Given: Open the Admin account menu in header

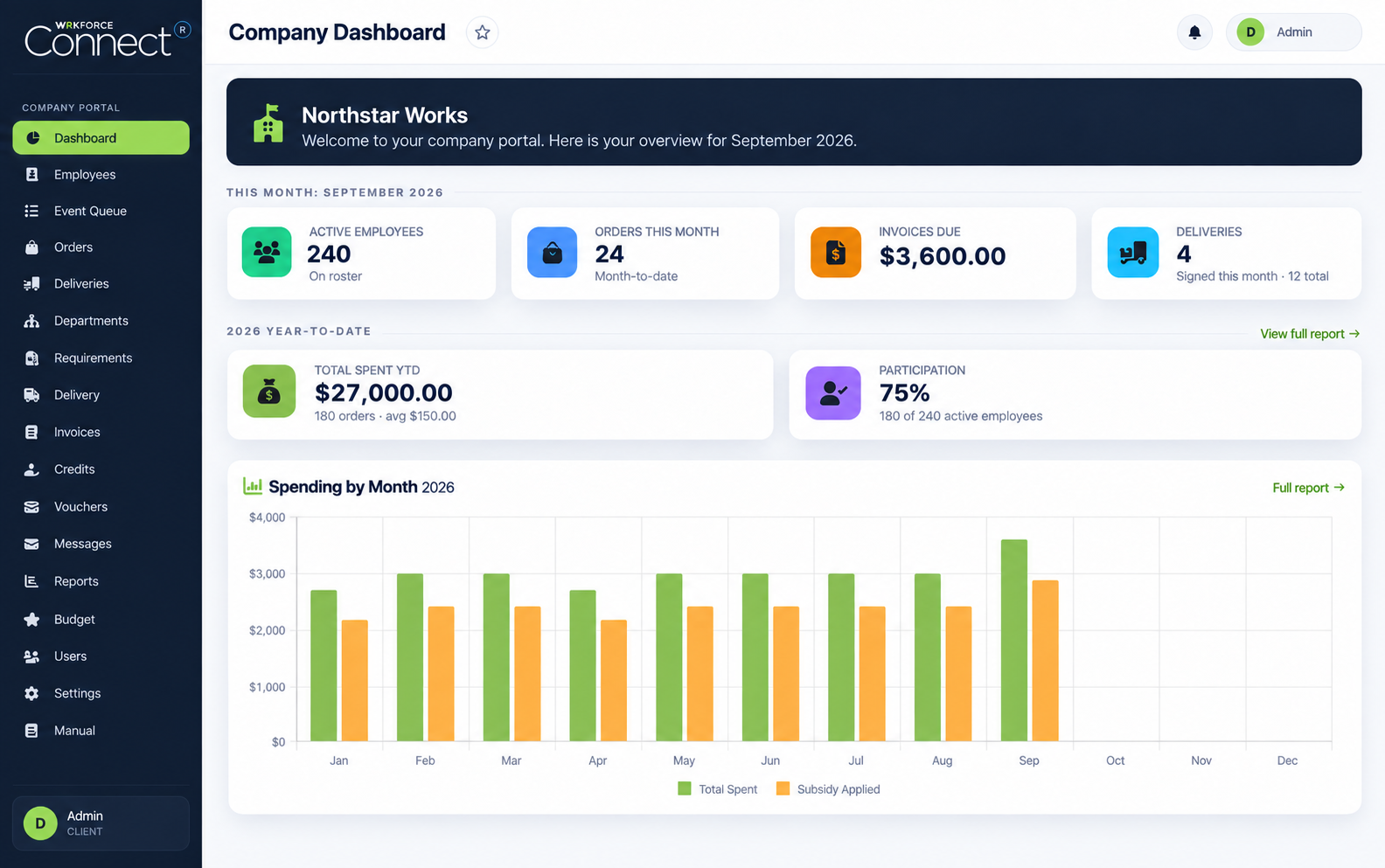Looking at the screenshot, I should click(x=1293, y=32).
